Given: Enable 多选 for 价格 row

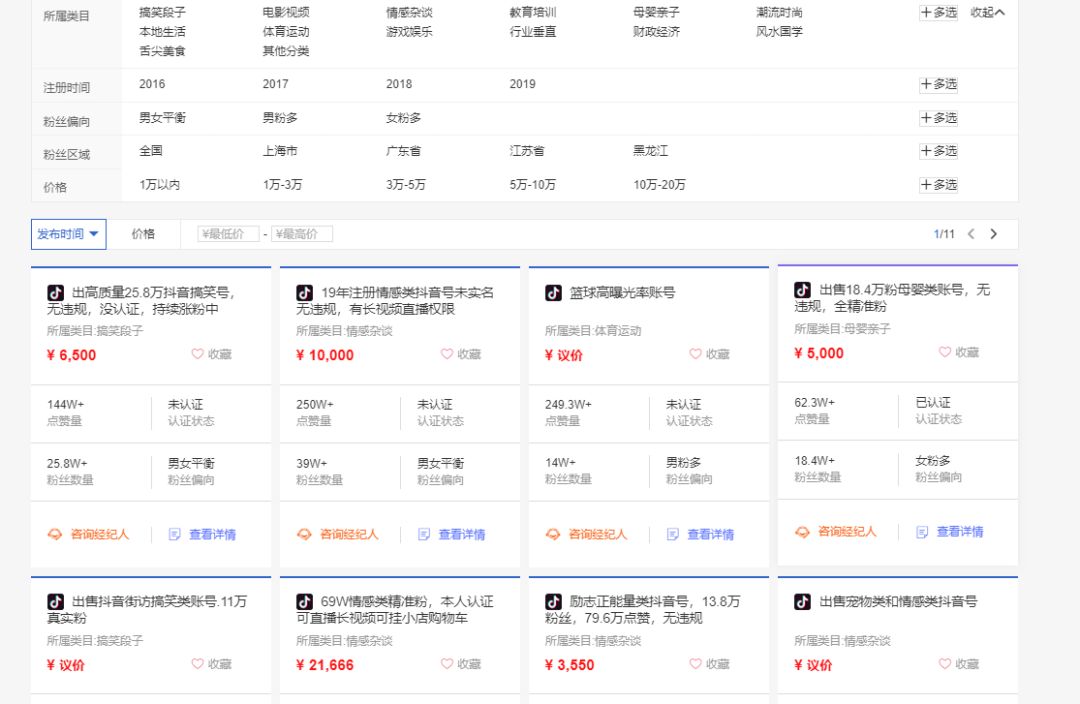Looking at the screenshot, I should [939, 185].
